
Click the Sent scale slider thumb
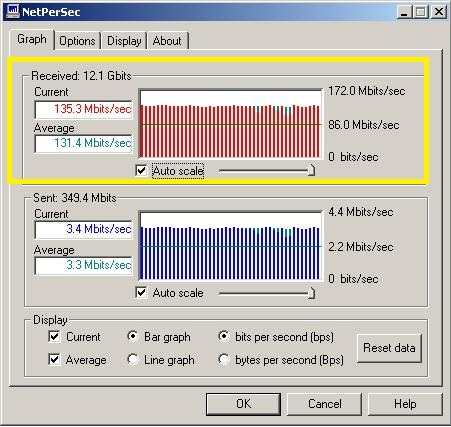point(311,293)
